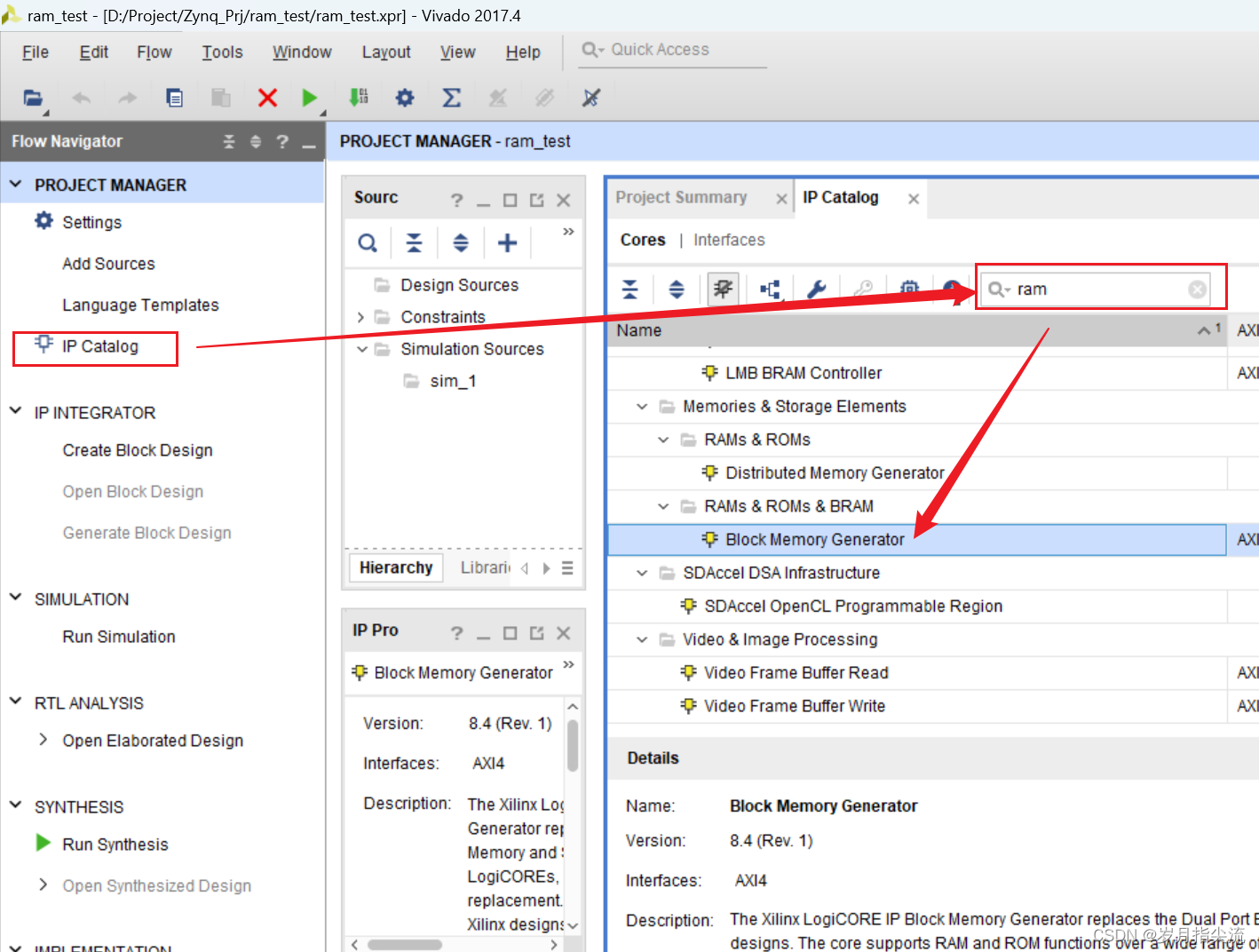Click the Undo arrow in main toolbar
Image resolution: width=1259 pixels, height=952 pixels.
point(82,98)
